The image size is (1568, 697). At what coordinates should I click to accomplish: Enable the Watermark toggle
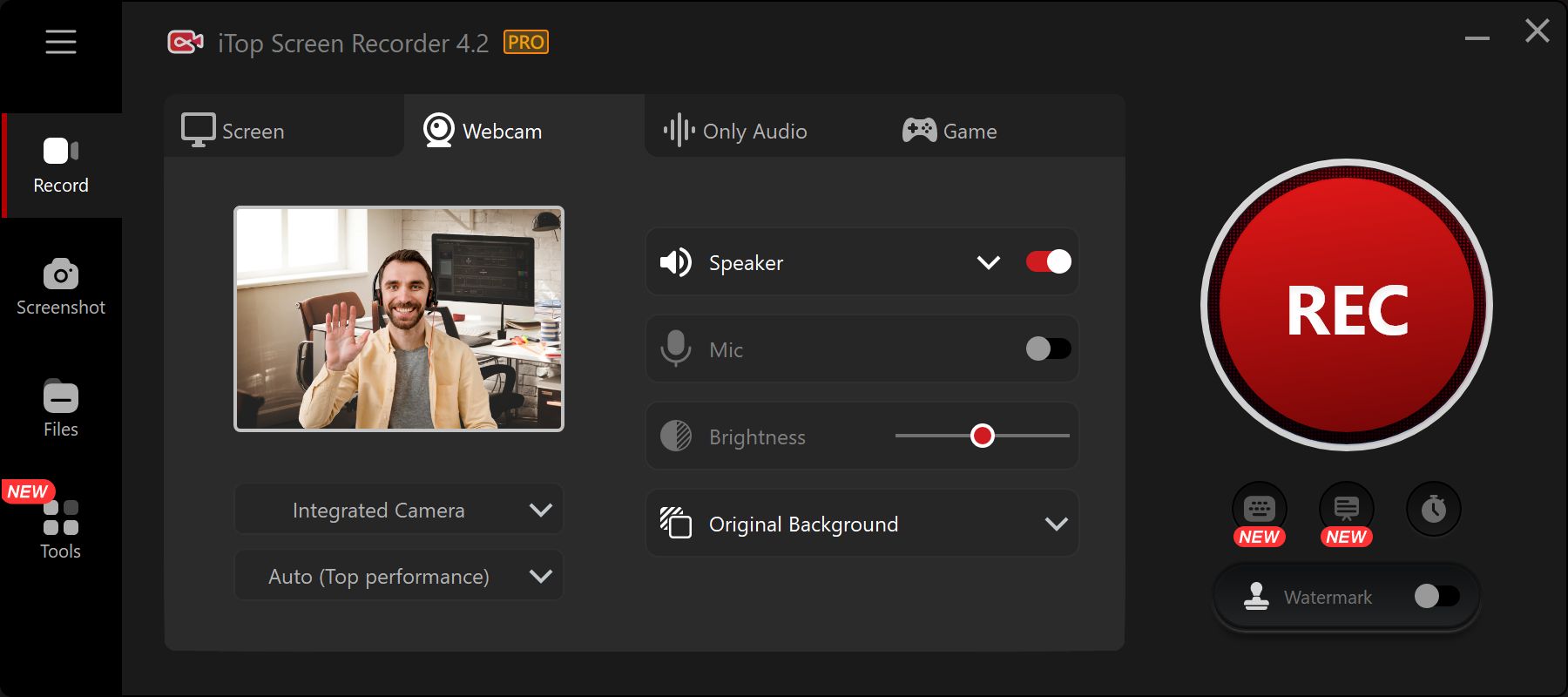pos(1437,596)
